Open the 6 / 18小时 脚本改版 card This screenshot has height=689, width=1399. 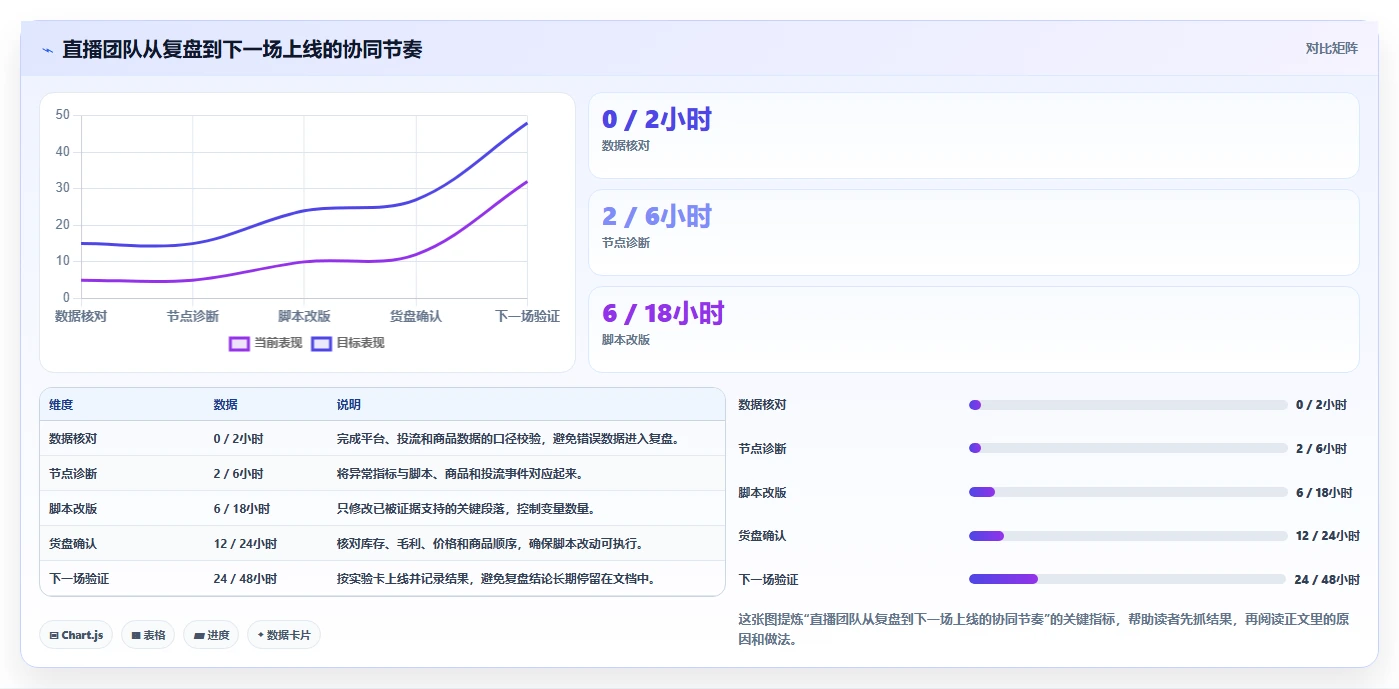click(973, 330)
